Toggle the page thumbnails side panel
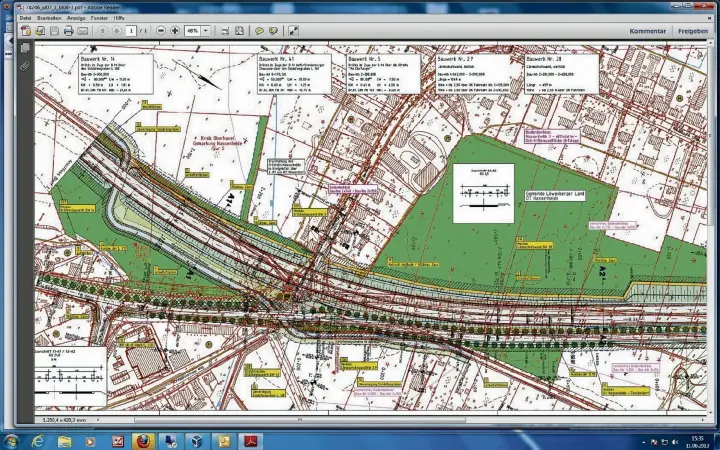This screenshot has width=720, height=450. click(26, 48)
